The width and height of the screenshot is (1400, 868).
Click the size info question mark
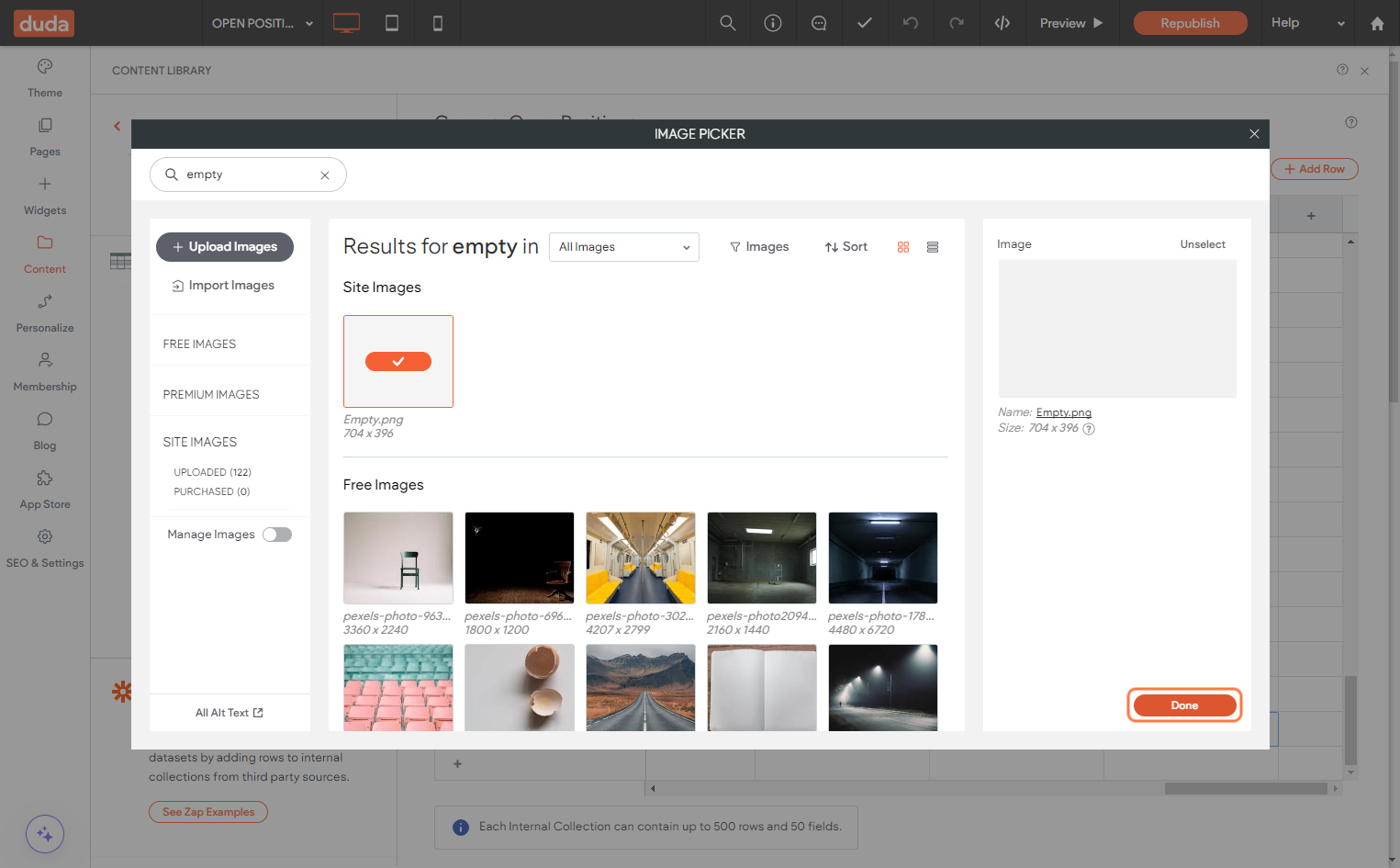[x=1089, y=429]
